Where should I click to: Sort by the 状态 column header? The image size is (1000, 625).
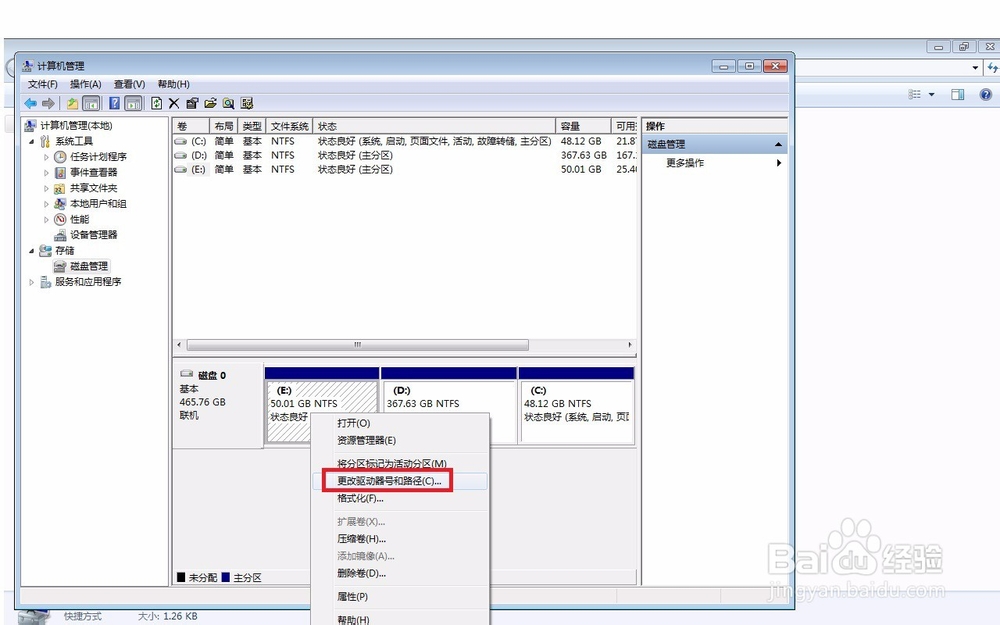point(434,126)
